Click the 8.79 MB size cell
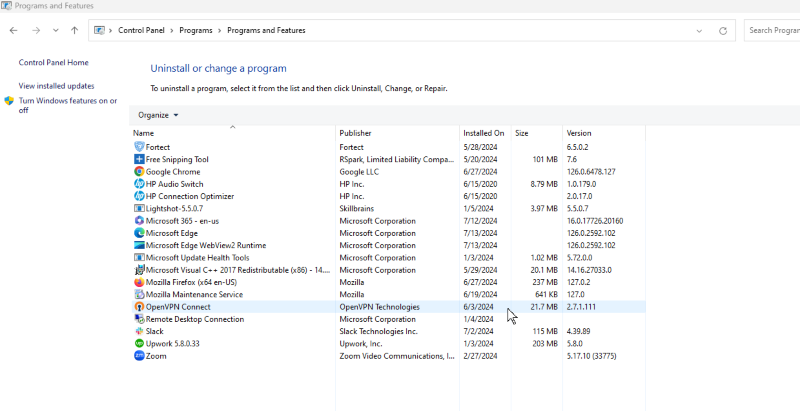Image resolution: width=800 pixels, height=411 pixels. click(544, 184)
